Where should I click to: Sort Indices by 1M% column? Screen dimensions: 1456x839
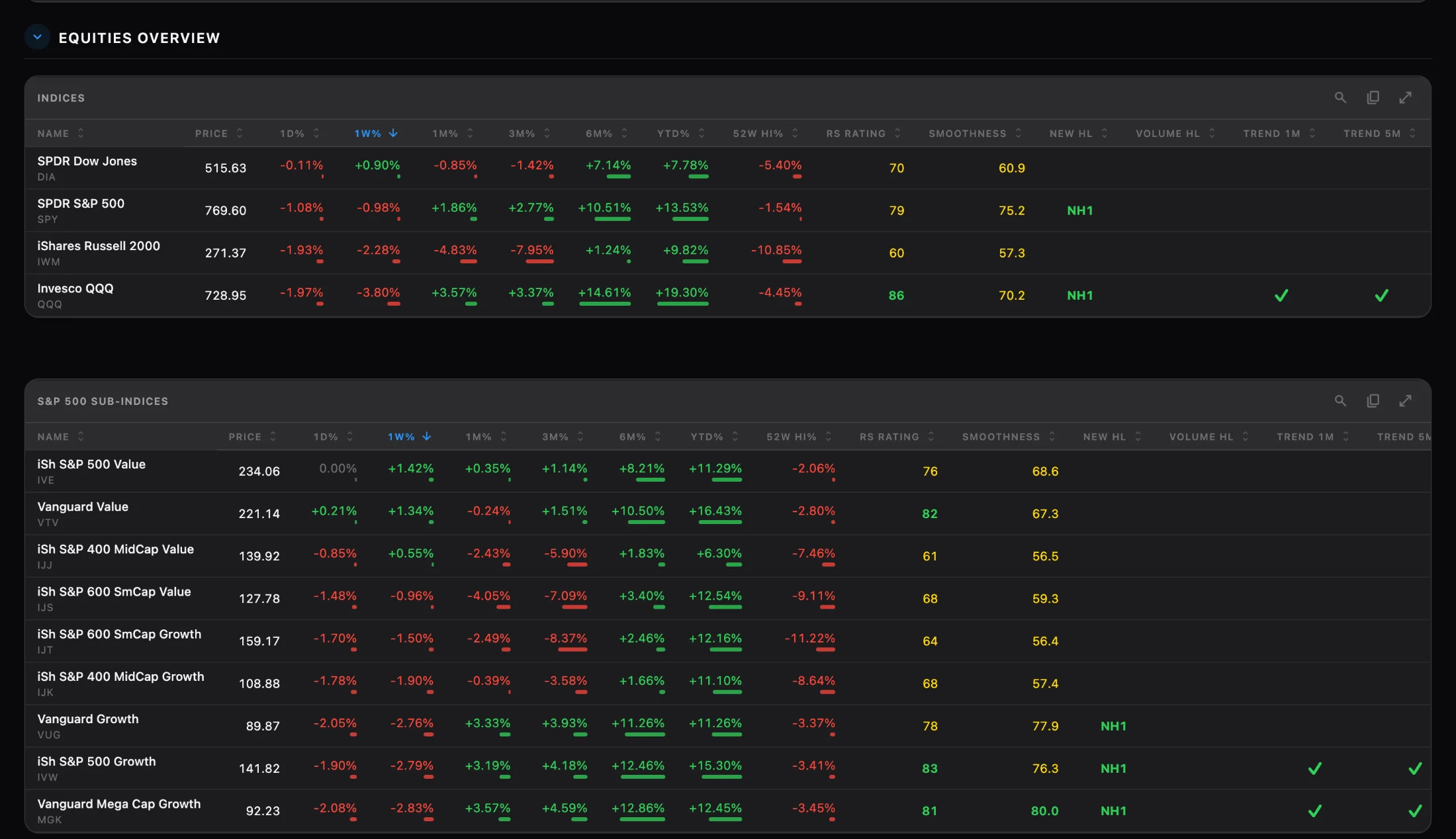point(453,133)
